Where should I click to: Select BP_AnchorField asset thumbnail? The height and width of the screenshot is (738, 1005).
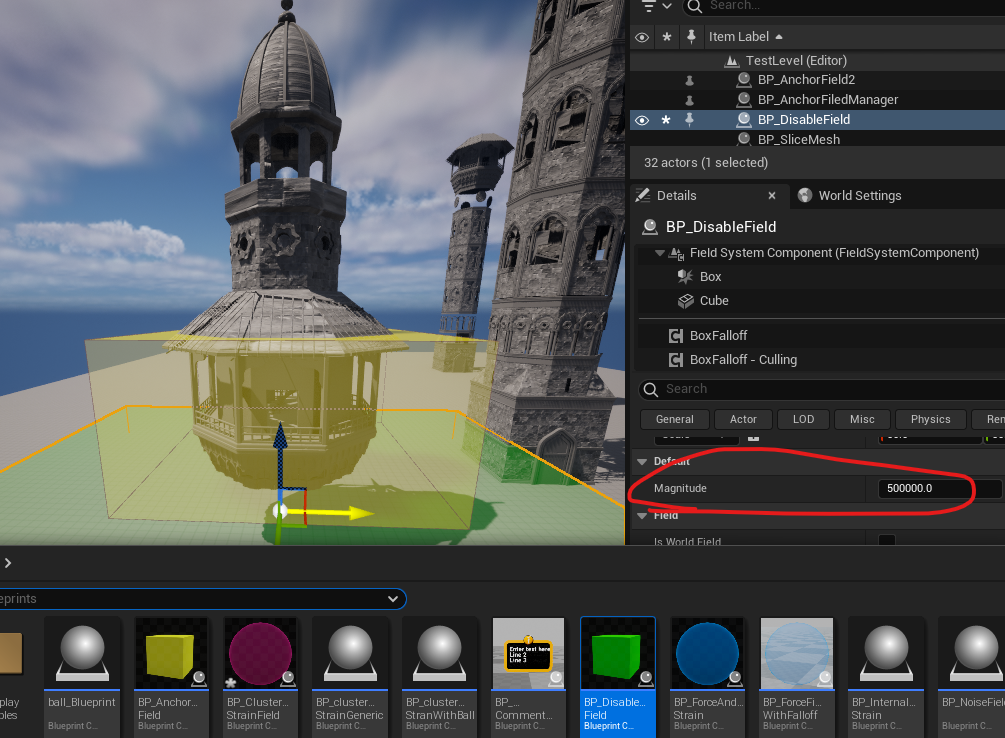[x=171, y=653]
